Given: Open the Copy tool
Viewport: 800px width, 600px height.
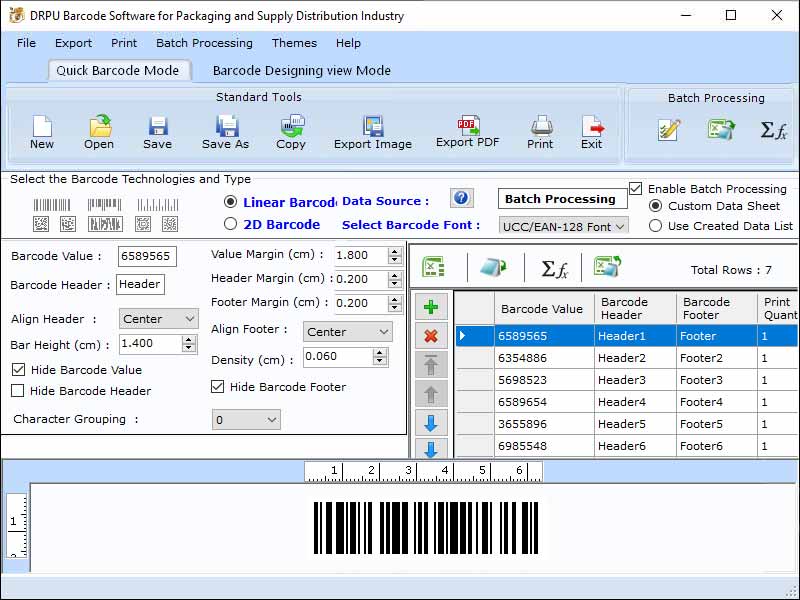Looking at the screenshot, I should tap(291, 130).
